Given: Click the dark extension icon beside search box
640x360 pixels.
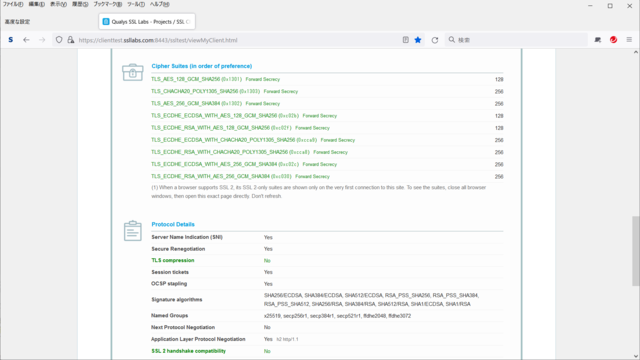Looking at the screenshot, I should pos(598,40).
